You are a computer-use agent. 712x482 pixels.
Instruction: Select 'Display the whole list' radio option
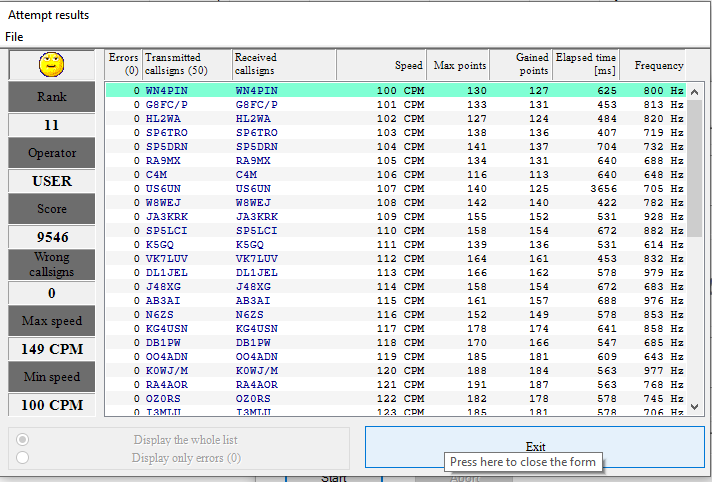23,440
